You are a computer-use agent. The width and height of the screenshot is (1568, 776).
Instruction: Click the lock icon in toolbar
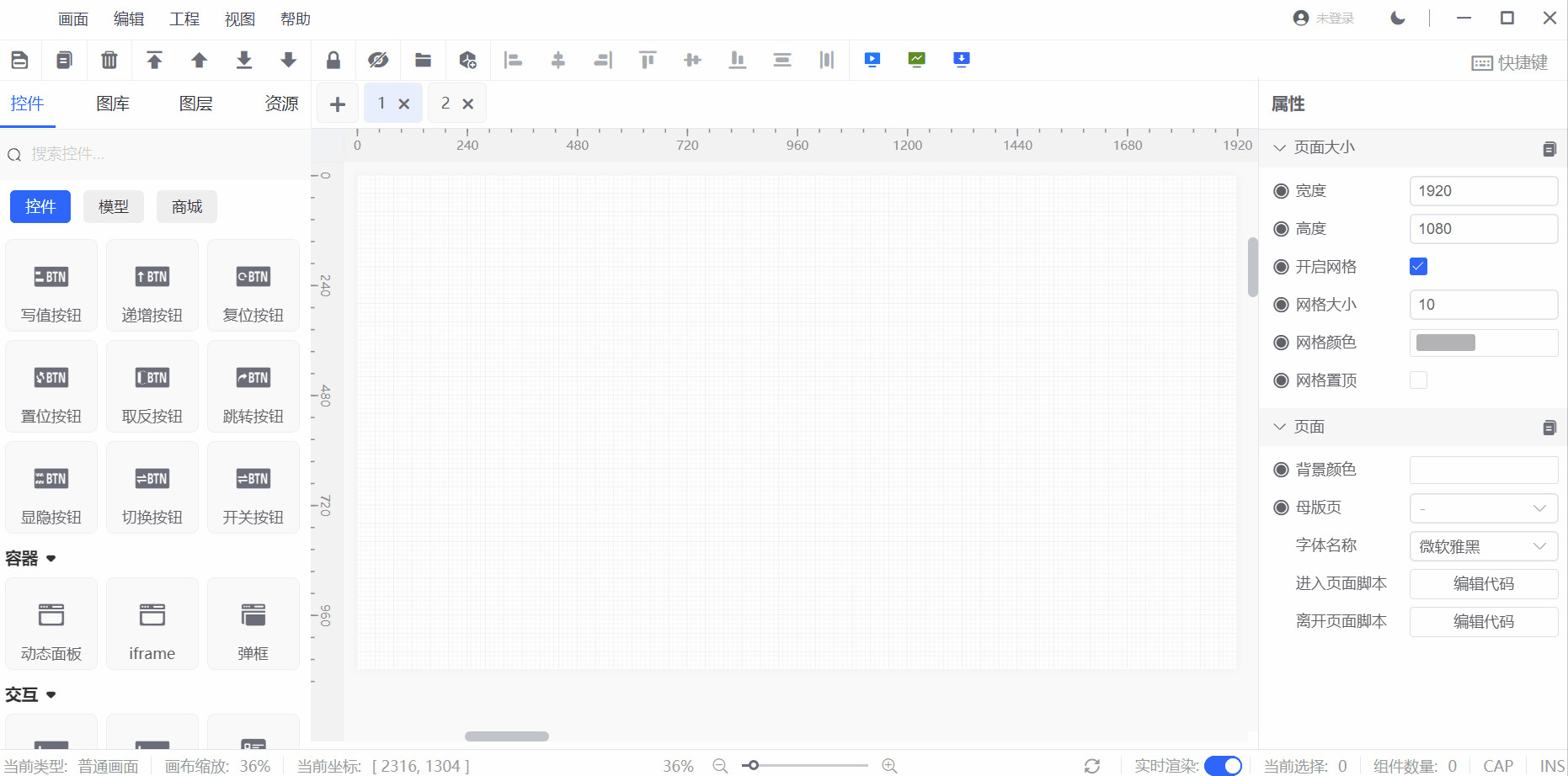coord(333,60)
